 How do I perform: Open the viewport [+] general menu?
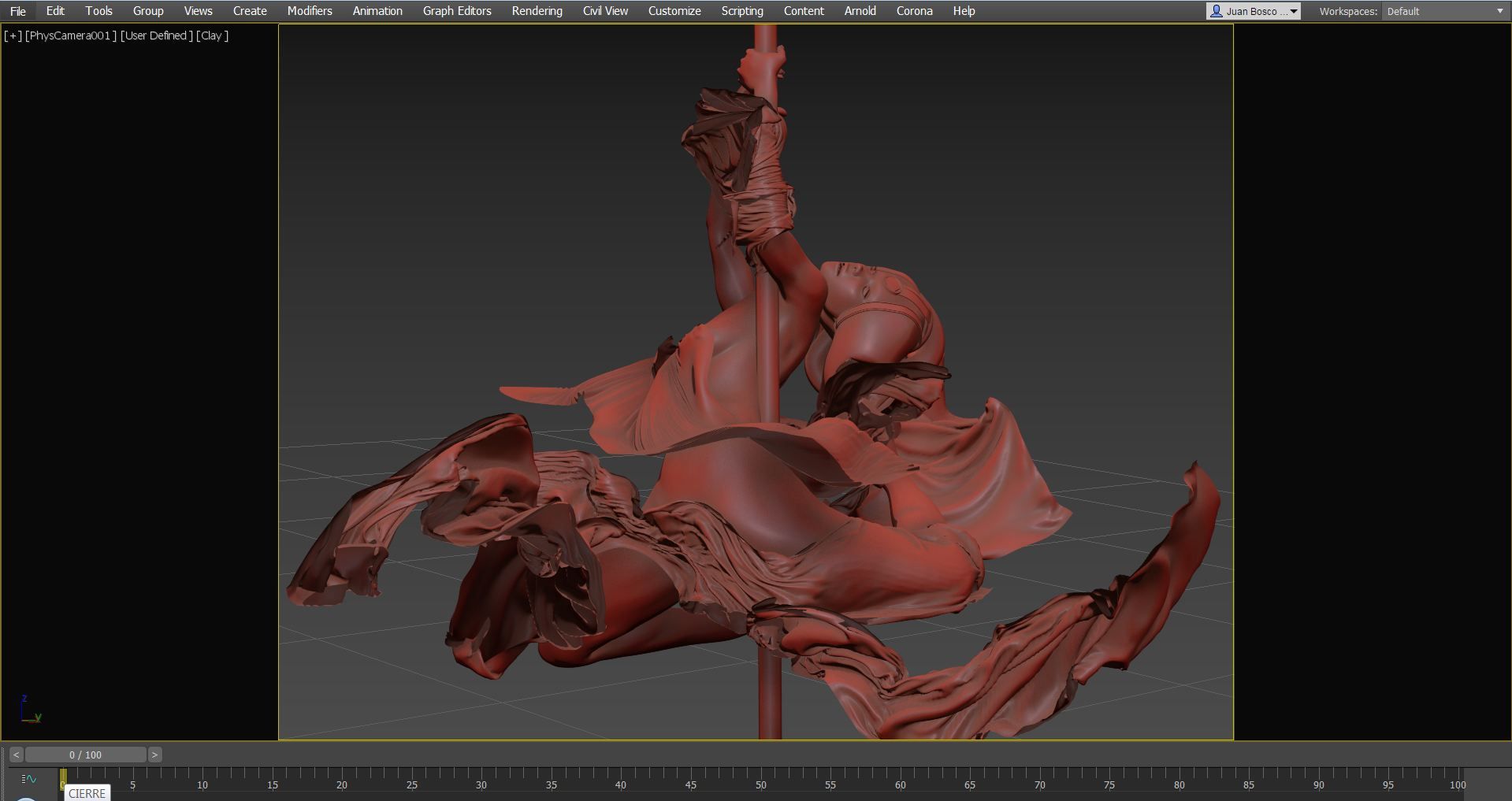[13, 35]
